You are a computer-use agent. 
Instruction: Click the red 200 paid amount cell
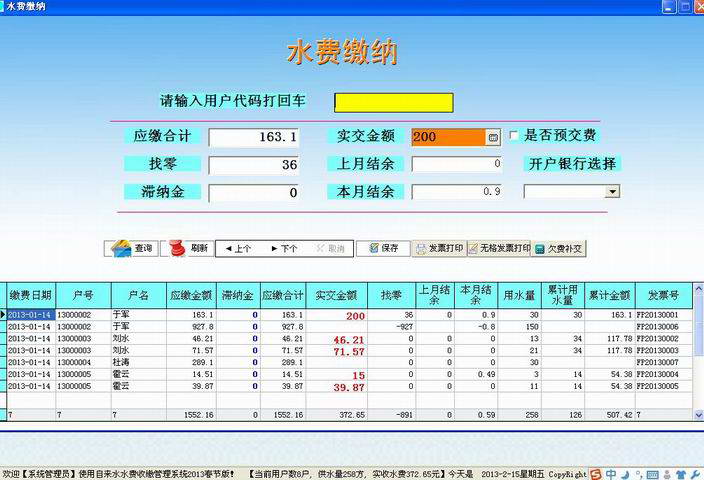point(336,315)
